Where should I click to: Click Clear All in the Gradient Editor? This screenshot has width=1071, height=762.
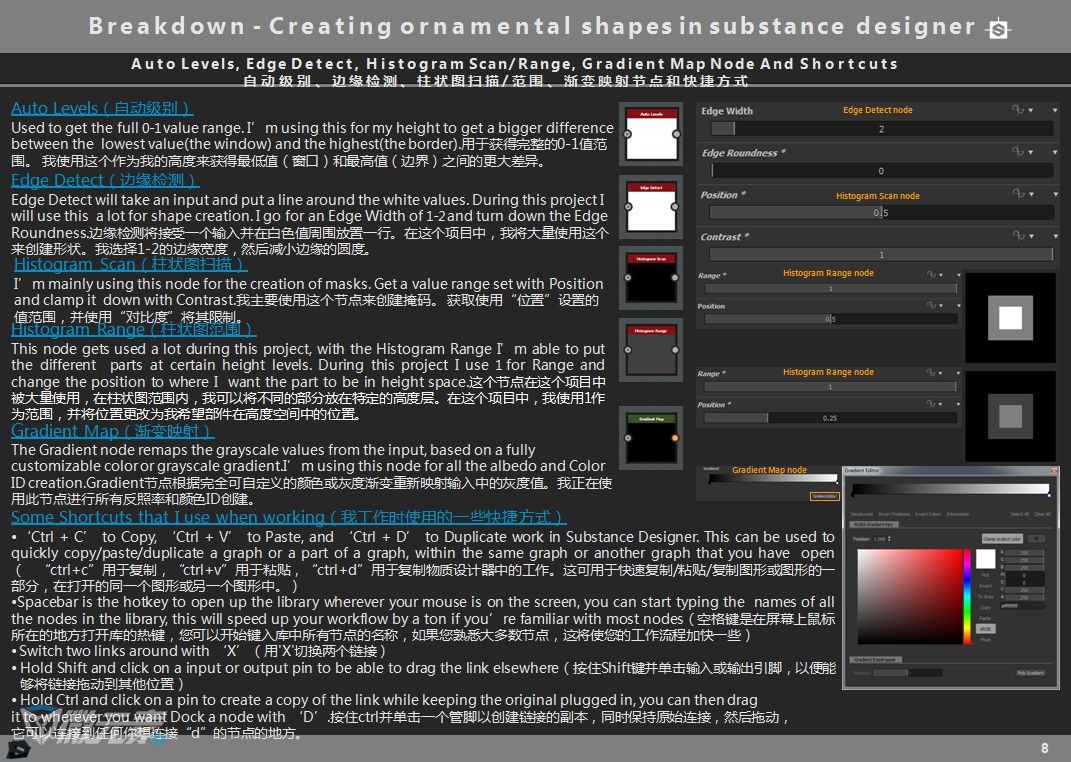click(x=1042, y=514)
